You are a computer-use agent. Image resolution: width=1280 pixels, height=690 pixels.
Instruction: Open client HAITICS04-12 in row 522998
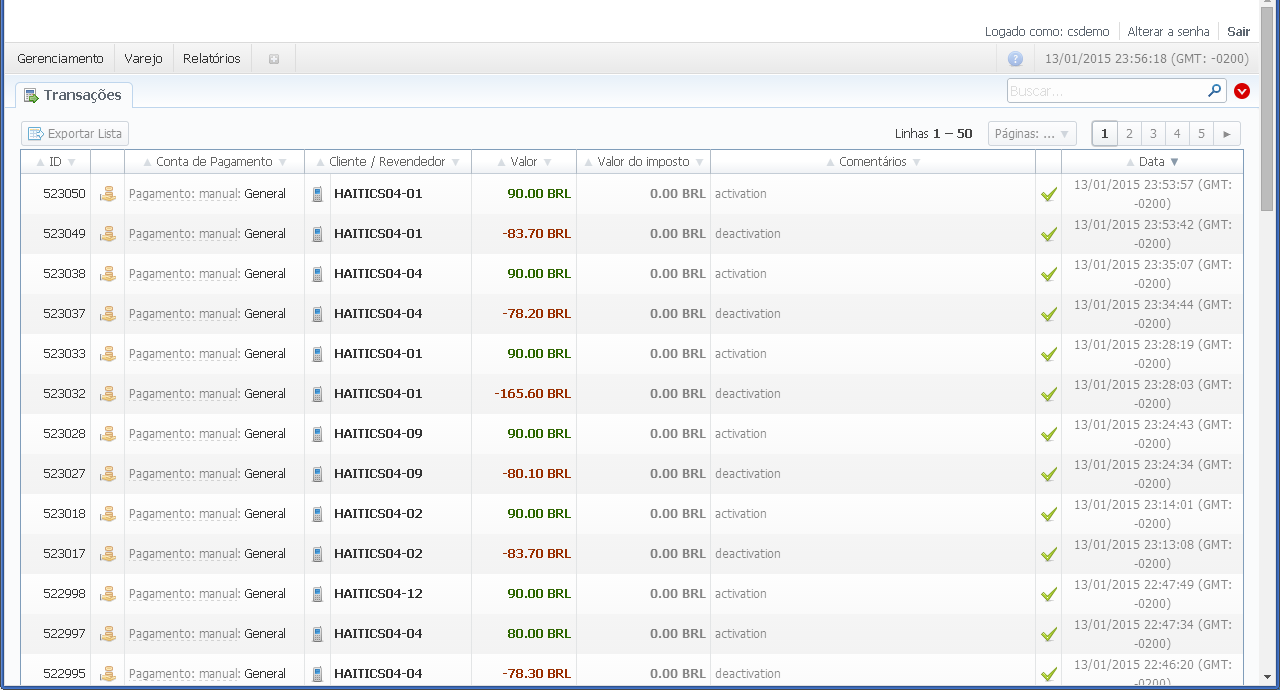coord(378,594)
